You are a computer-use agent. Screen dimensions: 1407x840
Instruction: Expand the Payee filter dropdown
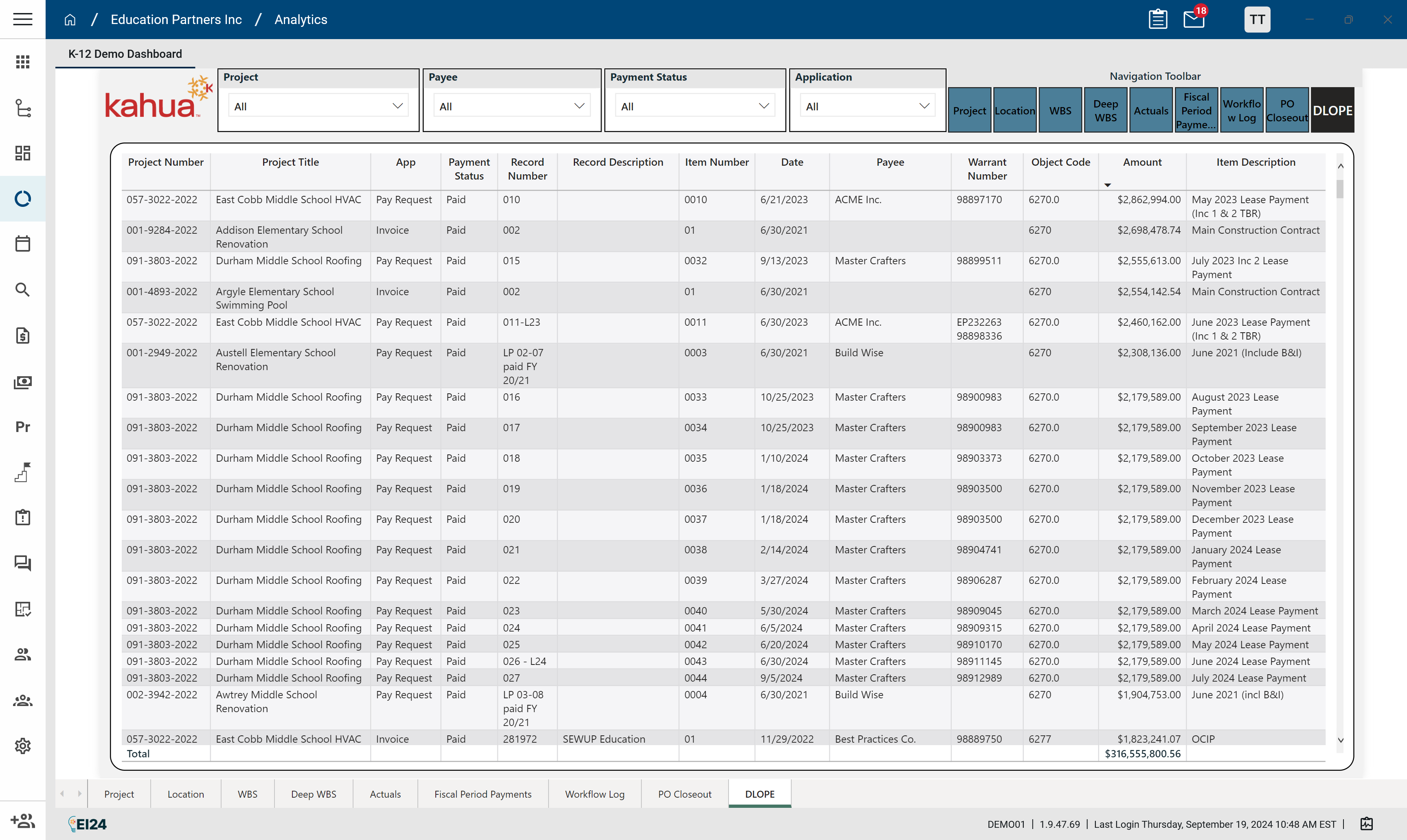pos(511,106)
